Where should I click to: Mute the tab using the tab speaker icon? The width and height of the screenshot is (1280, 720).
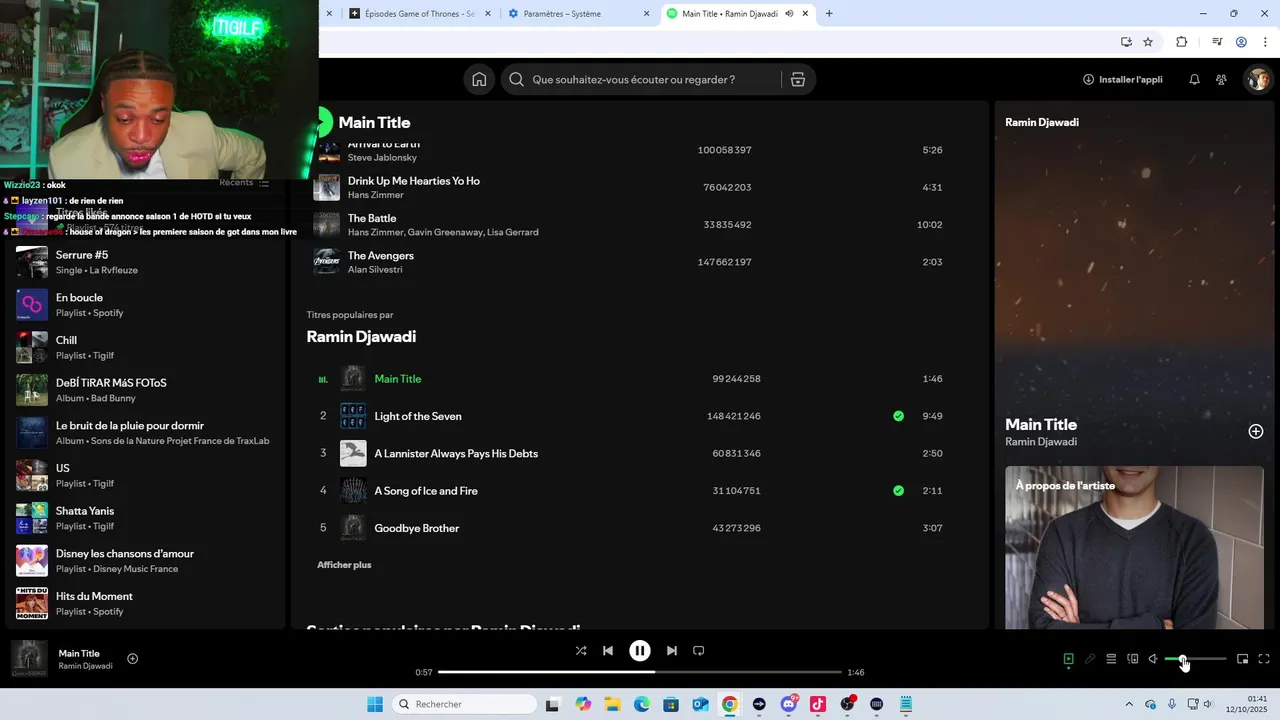click(789, 14)
